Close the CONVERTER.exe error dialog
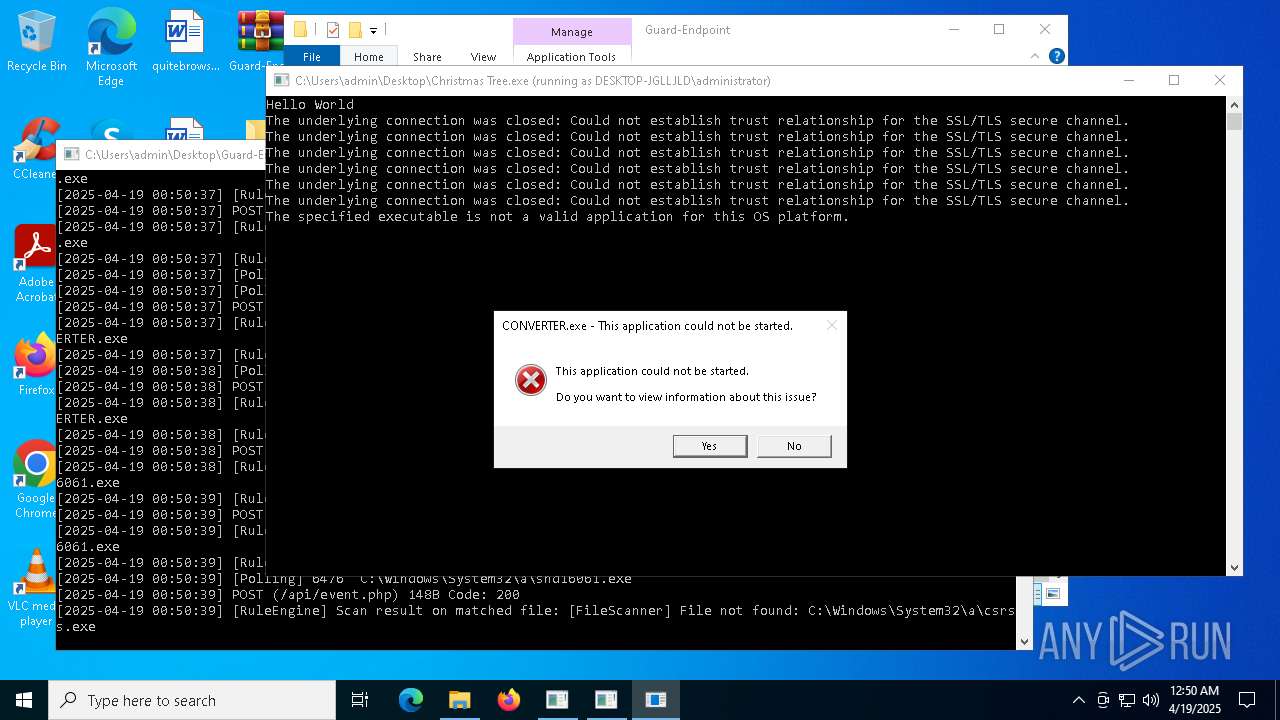 pos(831,325)
